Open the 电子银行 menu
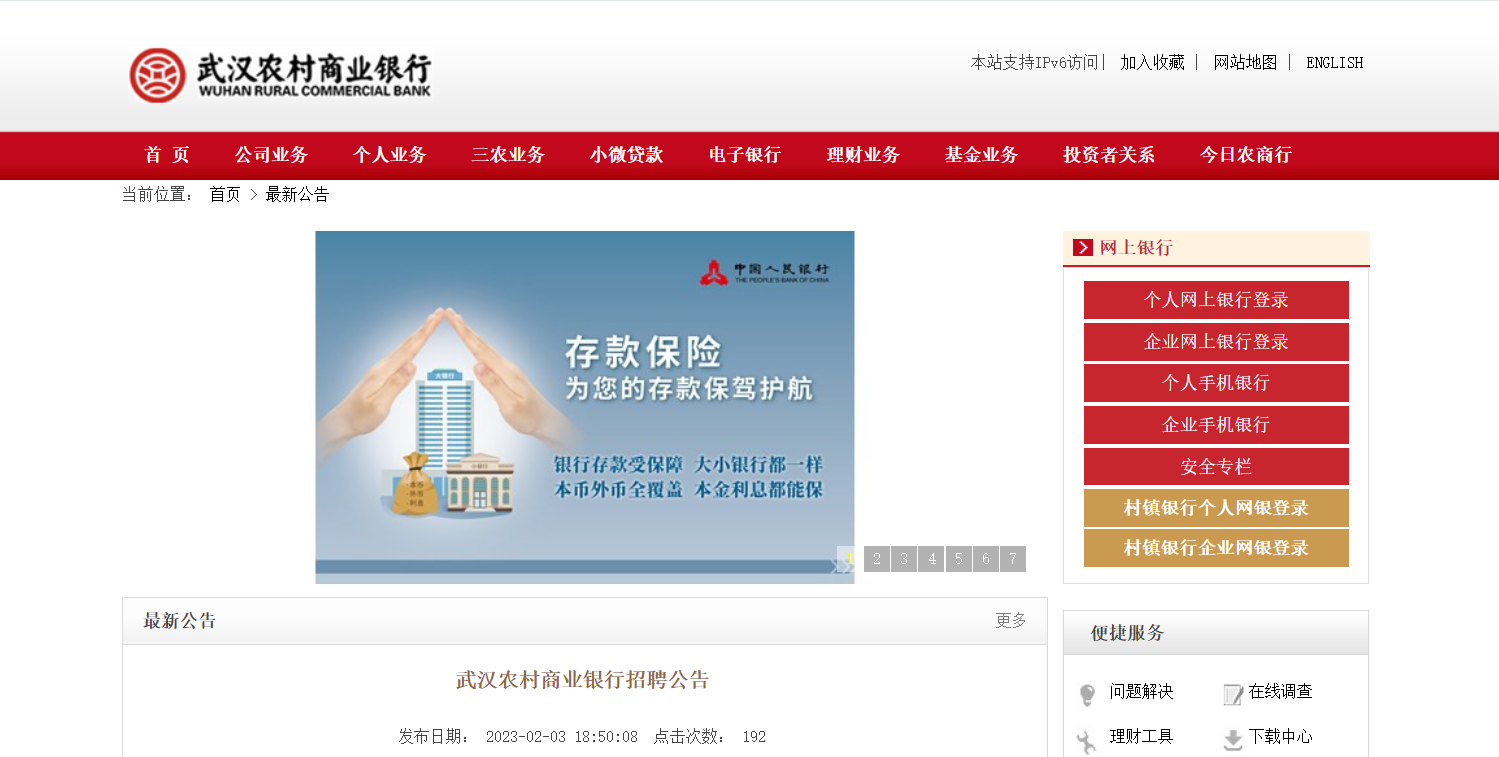 [745, 155]
